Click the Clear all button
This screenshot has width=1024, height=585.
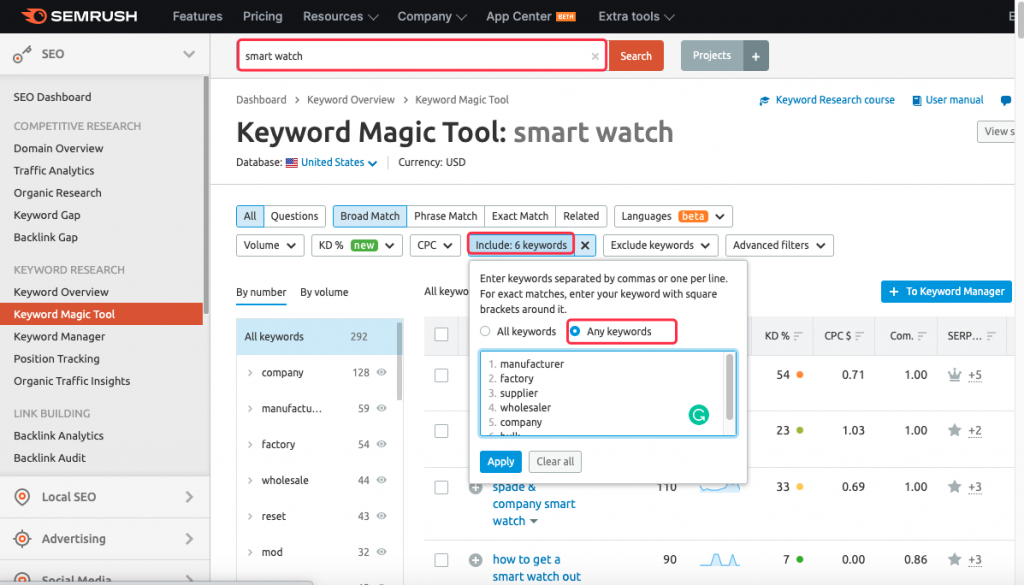tap(555, 462)
